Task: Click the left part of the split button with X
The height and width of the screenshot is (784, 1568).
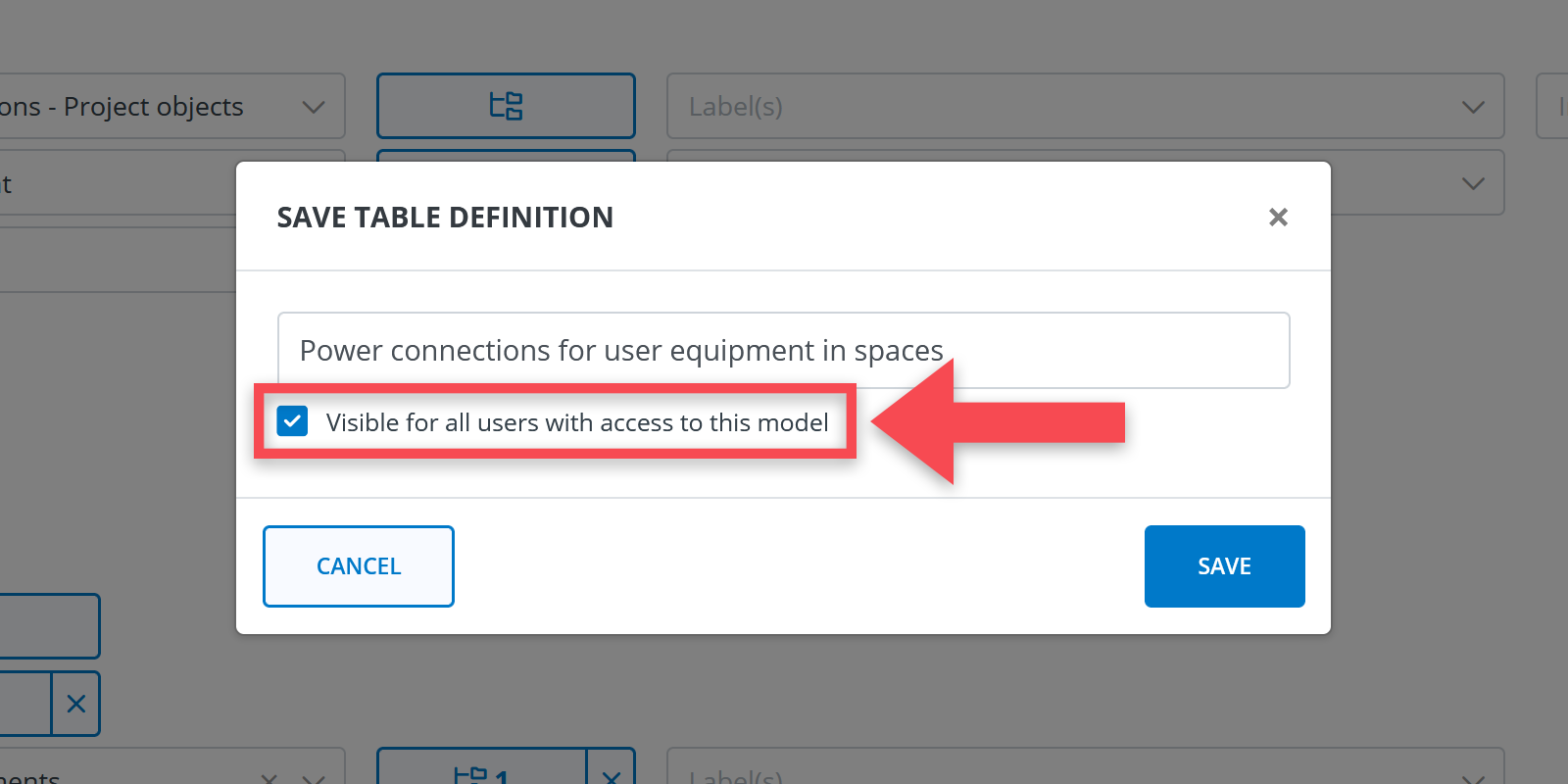Action: pos(24,704)
